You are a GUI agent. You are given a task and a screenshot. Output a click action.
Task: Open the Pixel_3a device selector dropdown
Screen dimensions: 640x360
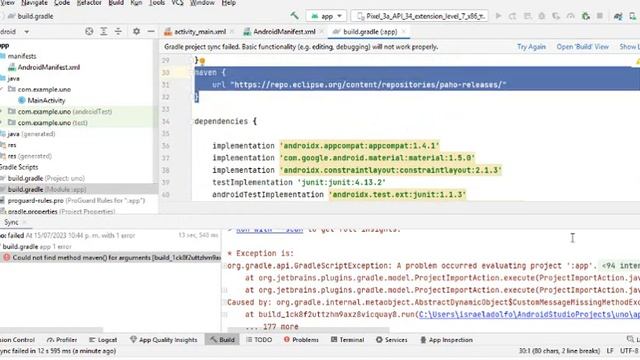(x=420, y=16)
